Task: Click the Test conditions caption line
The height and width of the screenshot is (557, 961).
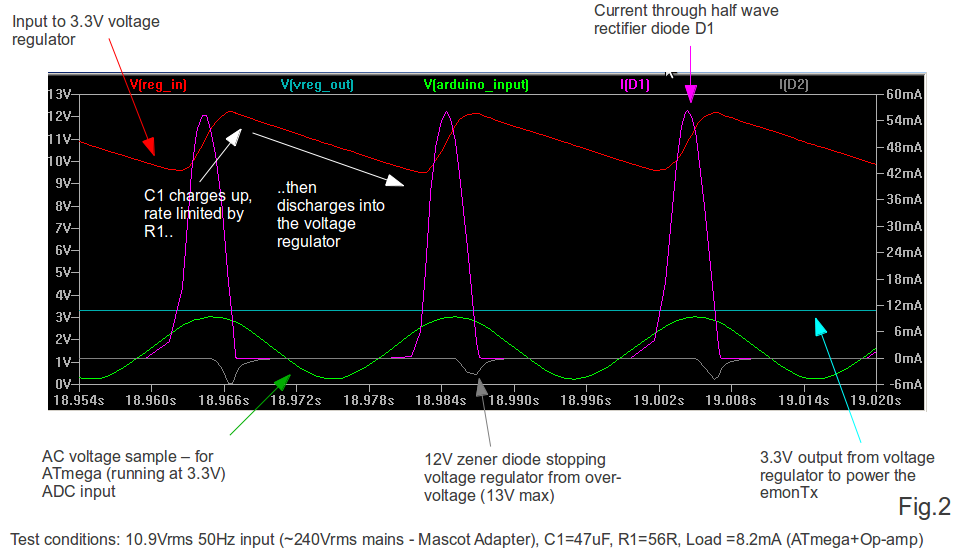Action: pyautogui.click(x=467, y=540)
